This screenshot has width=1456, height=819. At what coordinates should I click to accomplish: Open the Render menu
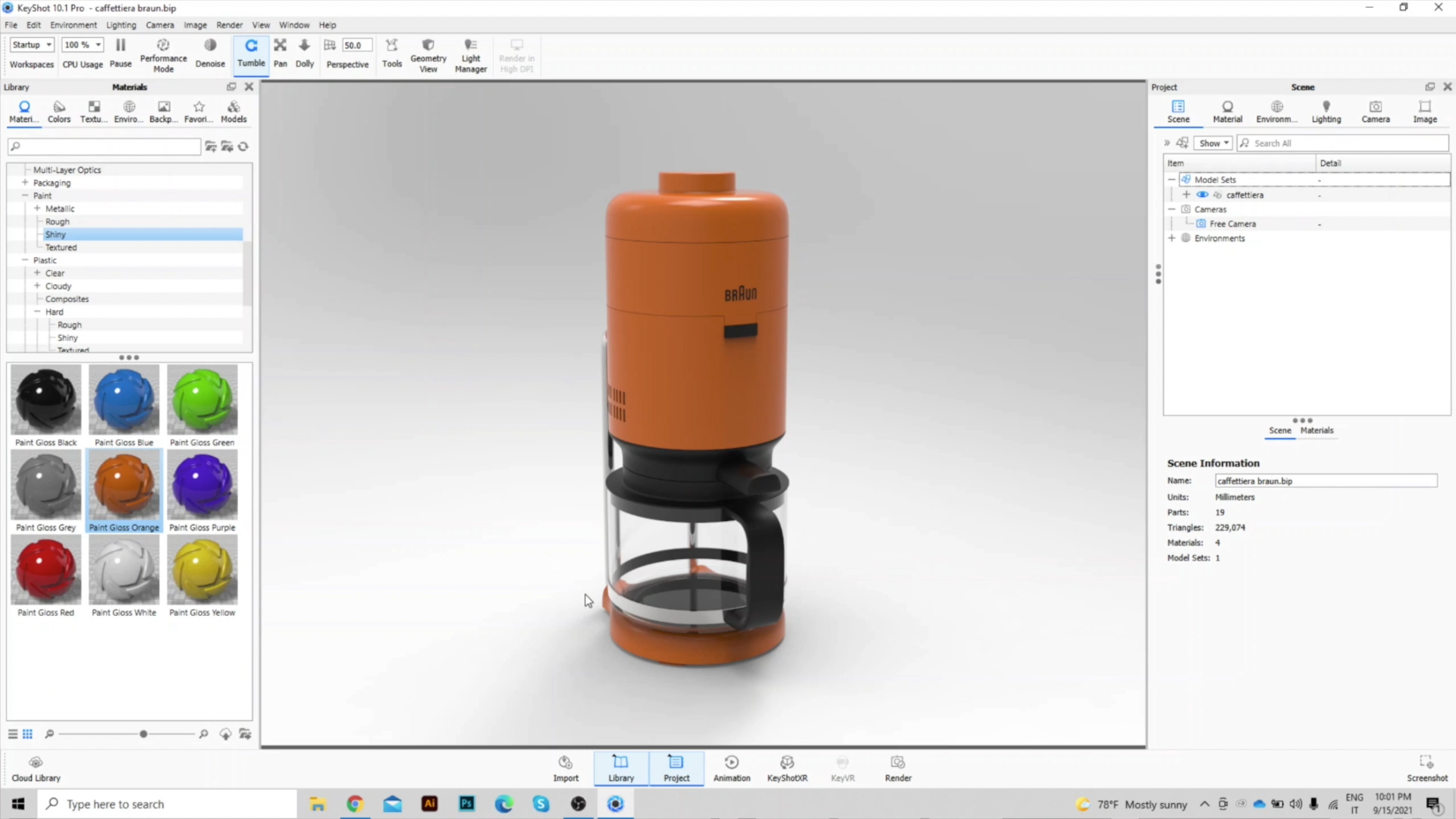tap(228, 24)
